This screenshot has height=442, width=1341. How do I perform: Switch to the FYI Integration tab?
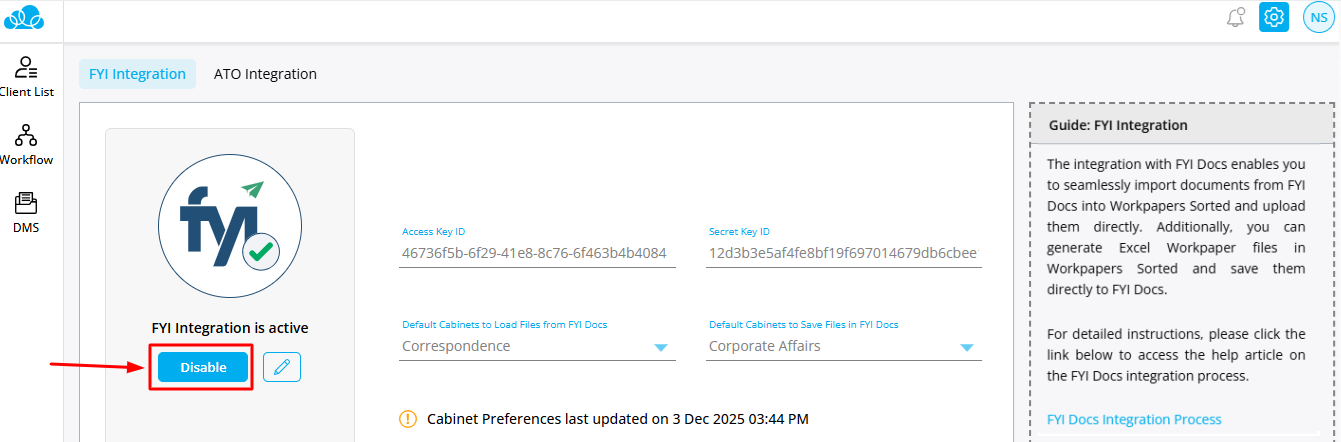coord(137,74)
